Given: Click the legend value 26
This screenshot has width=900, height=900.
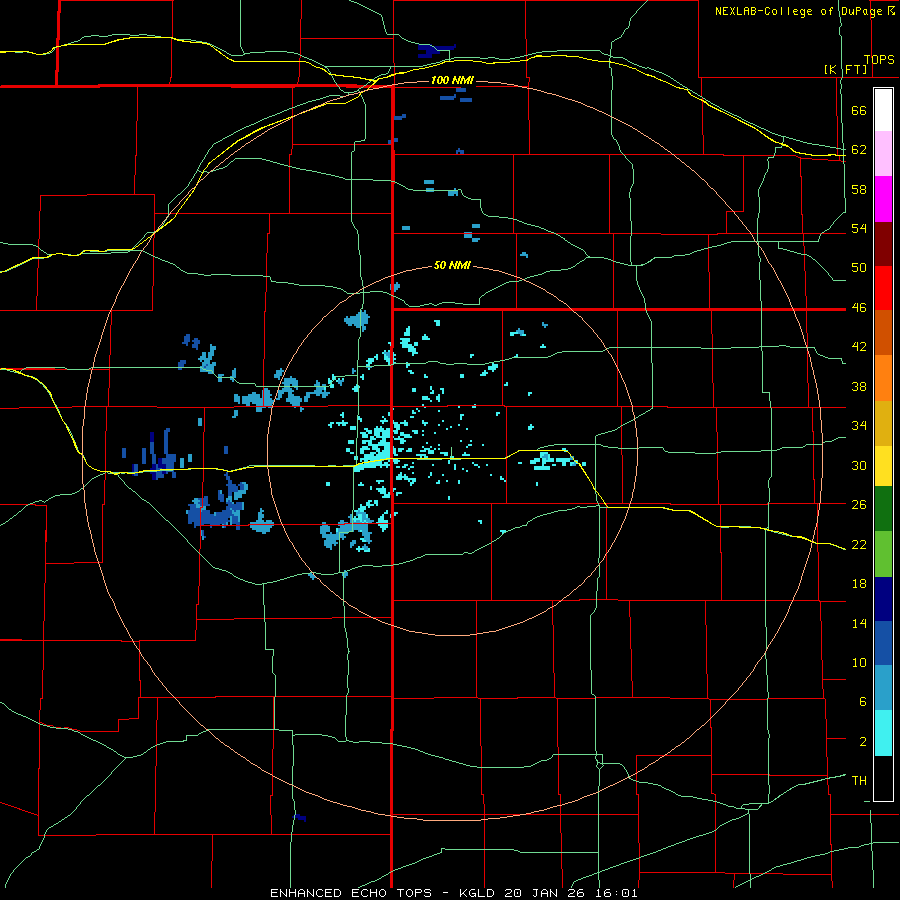Looking at the screenshot, I should [x=859, y=505].
